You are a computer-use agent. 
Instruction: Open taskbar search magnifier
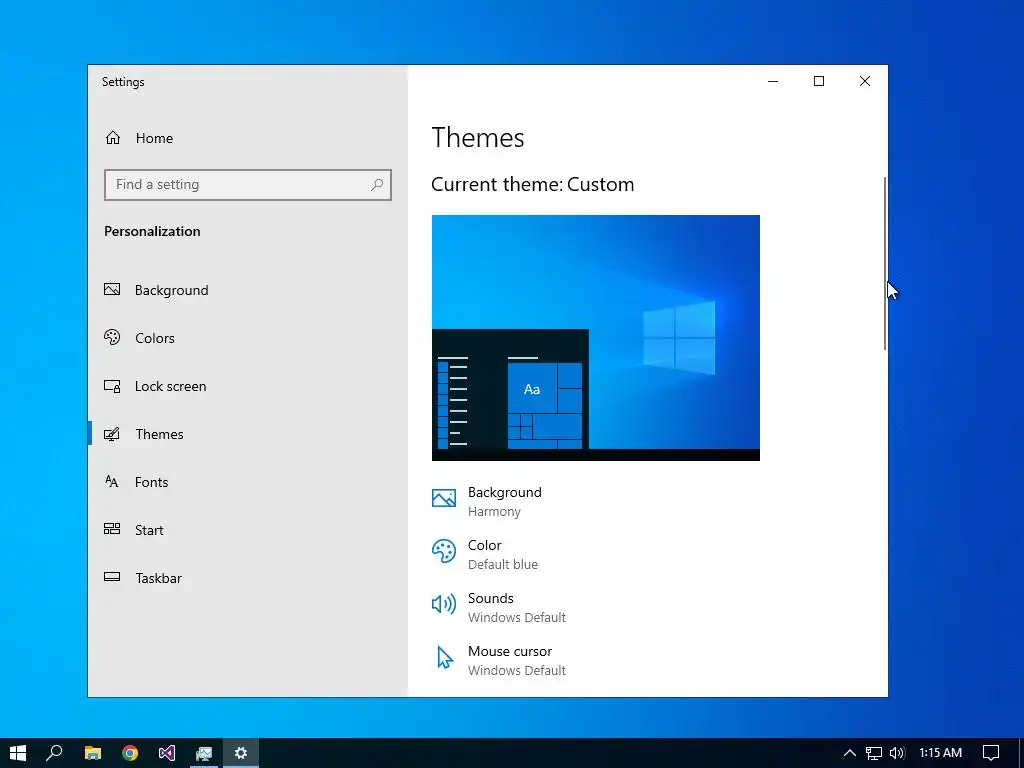[55, 753]
